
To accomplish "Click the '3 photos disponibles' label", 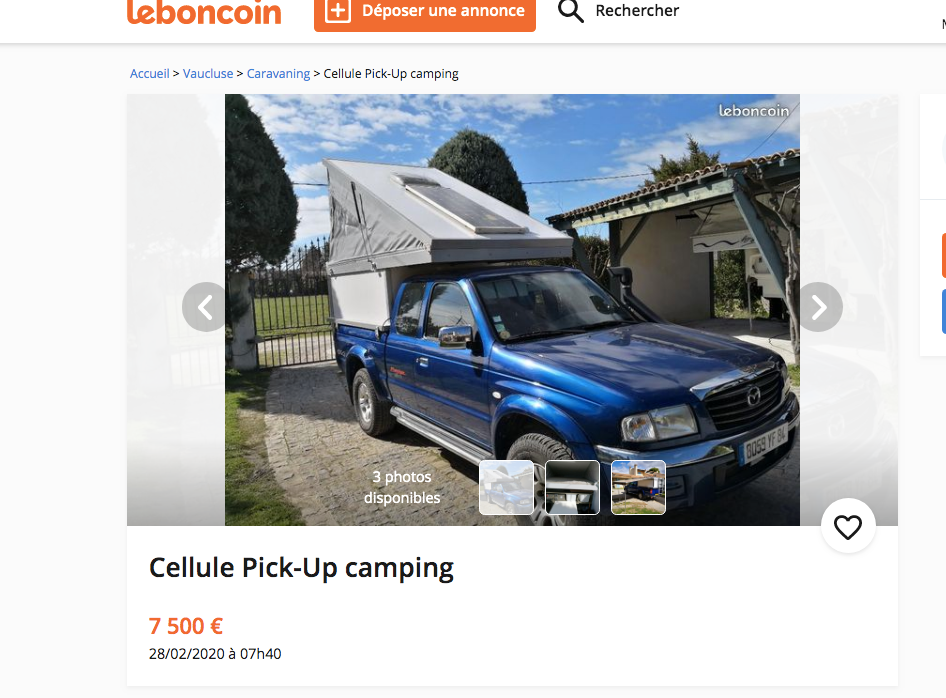I will coord(402,487).
